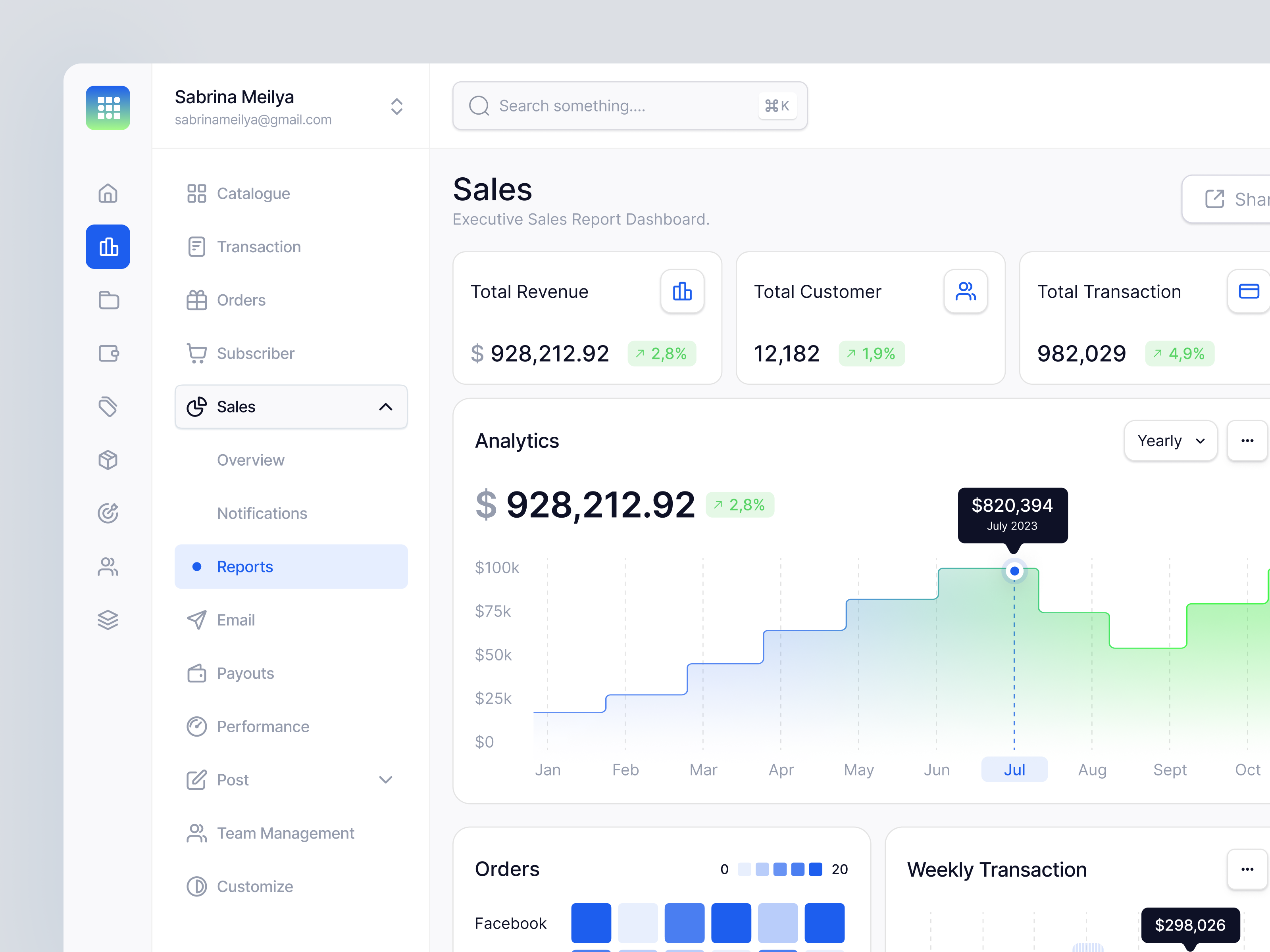Open the folder icon in the sidebar
The height and width of the screenshot is (952, 1270).
pos(108,299)
